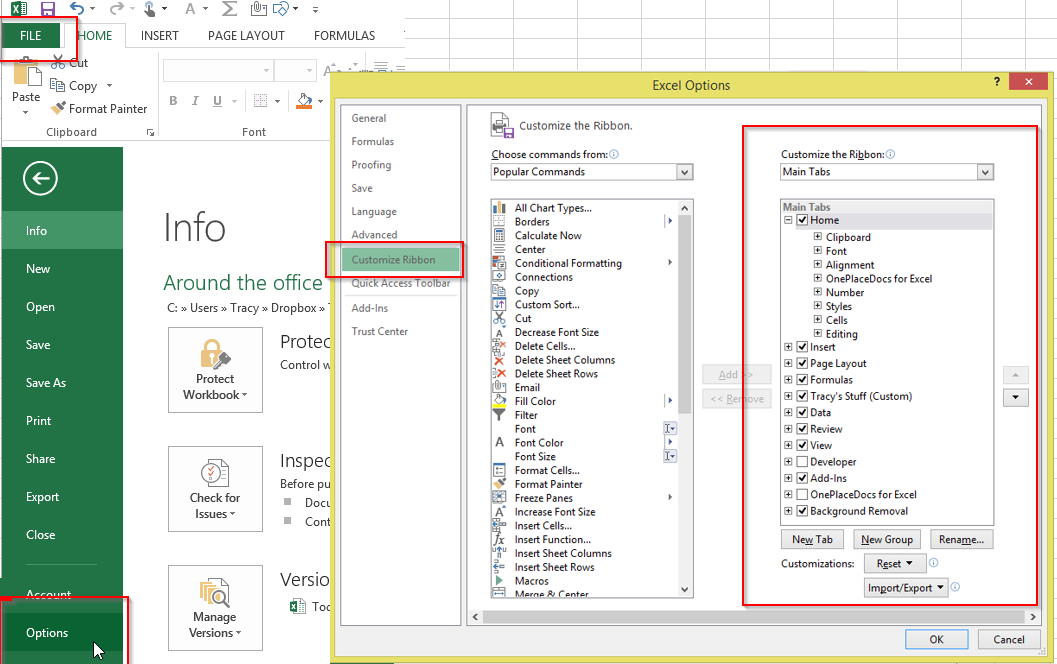1057x664 pixels.
Task: Collapse the Home tree node
Action: click(787, 220)
